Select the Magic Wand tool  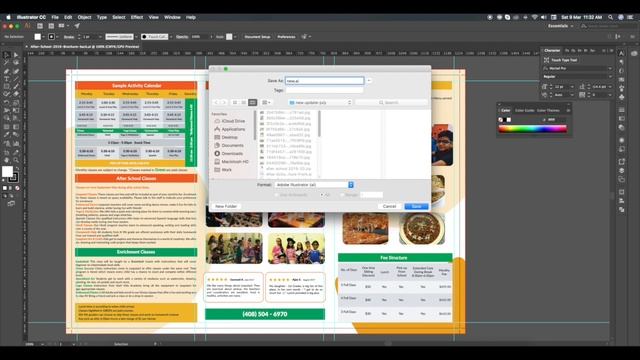pos(7,63)
